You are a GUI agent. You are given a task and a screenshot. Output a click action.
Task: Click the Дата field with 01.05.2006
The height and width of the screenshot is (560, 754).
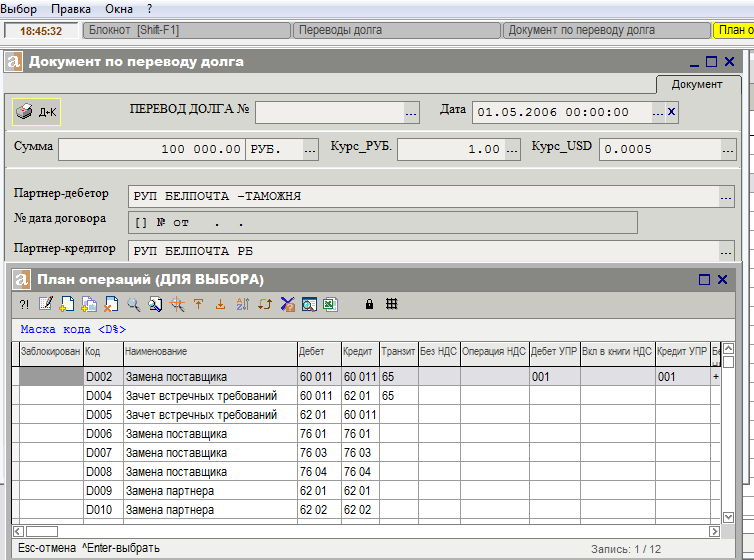click(x=562, y=112)
